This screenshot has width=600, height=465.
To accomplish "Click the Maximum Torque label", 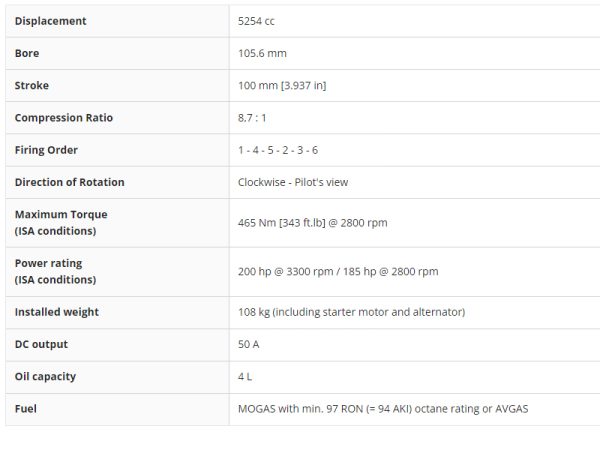I will coord(61,214).
